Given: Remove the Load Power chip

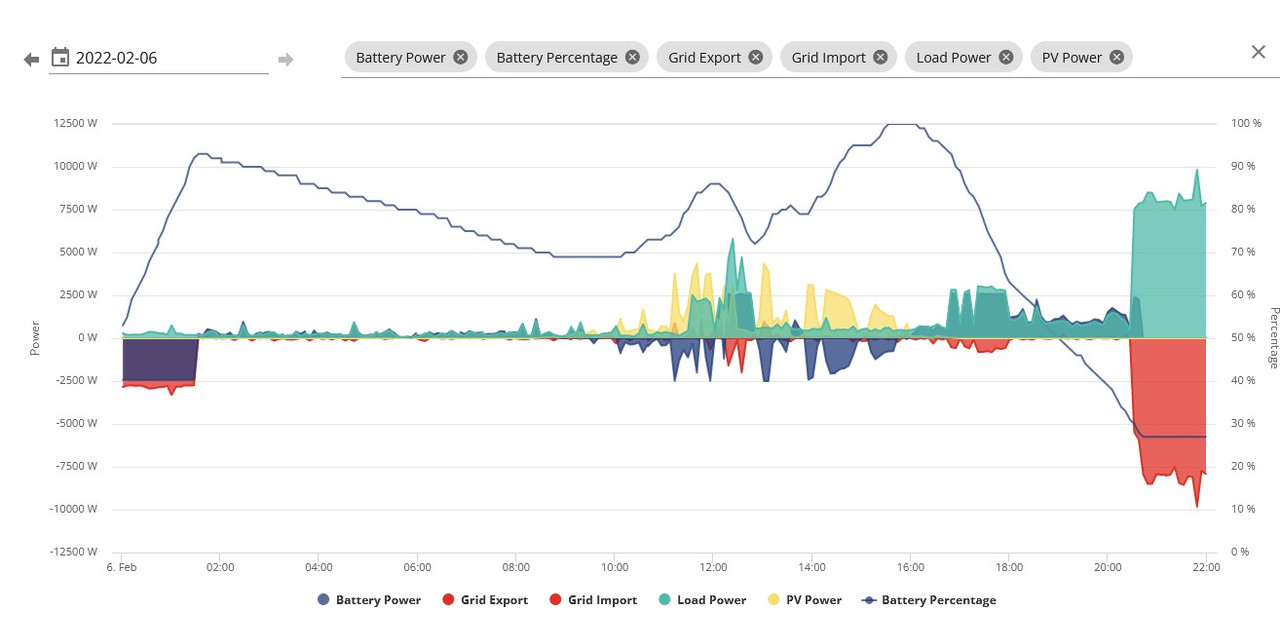Looking at the screenshot, I should (1005, 57).
